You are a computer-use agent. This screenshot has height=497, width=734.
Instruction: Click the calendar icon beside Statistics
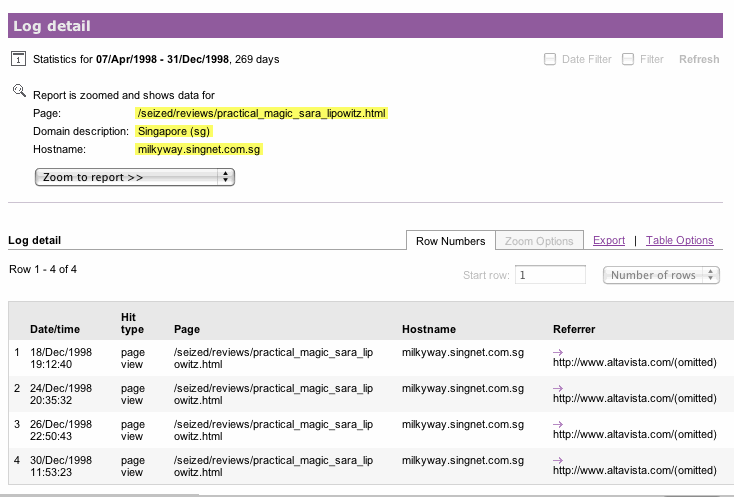pyautogui.click(x=18, y=59)
